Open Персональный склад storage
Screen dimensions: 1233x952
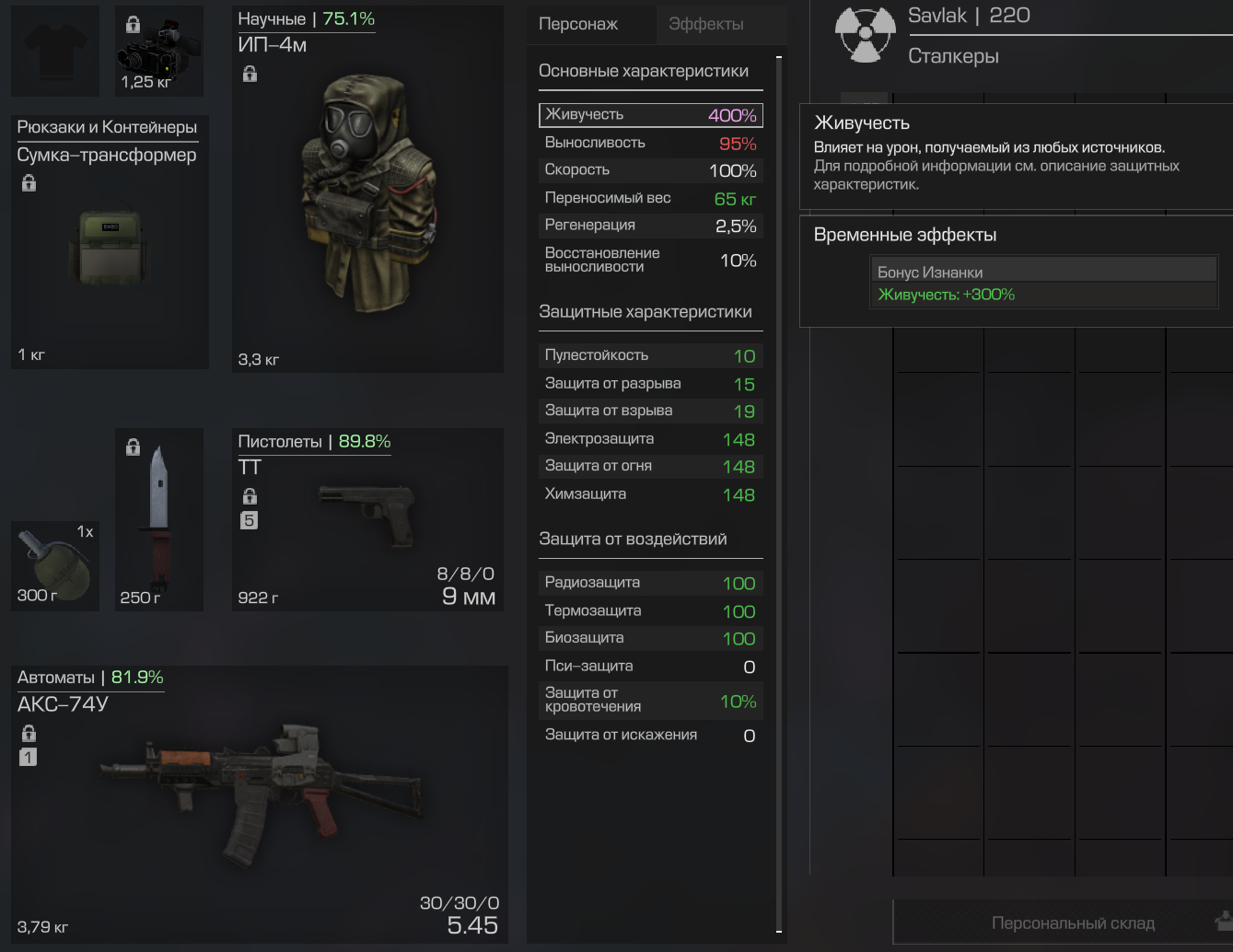[1073, 923]
